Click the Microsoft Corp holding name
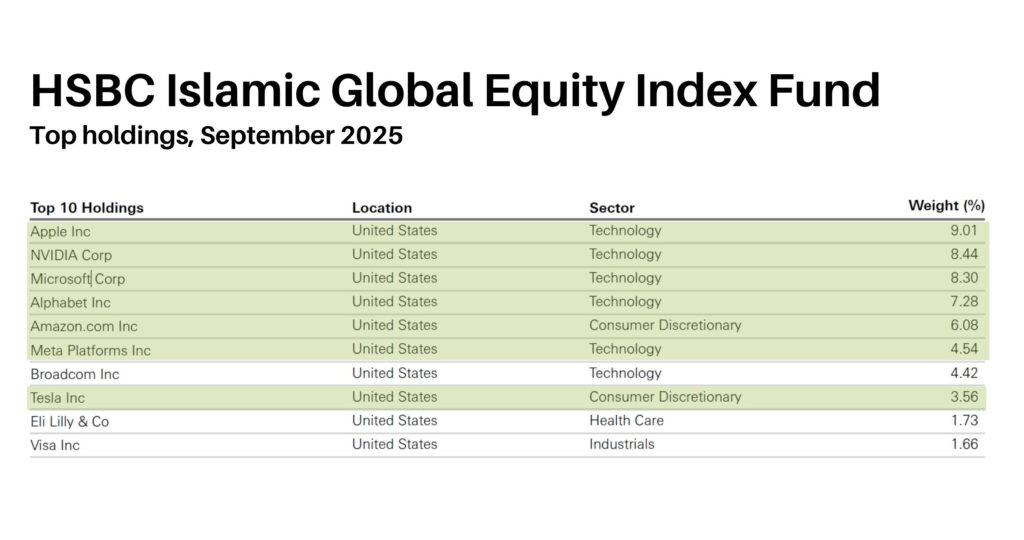The image size is (1024, 540). pyautogui.click(x=78, y=279)
